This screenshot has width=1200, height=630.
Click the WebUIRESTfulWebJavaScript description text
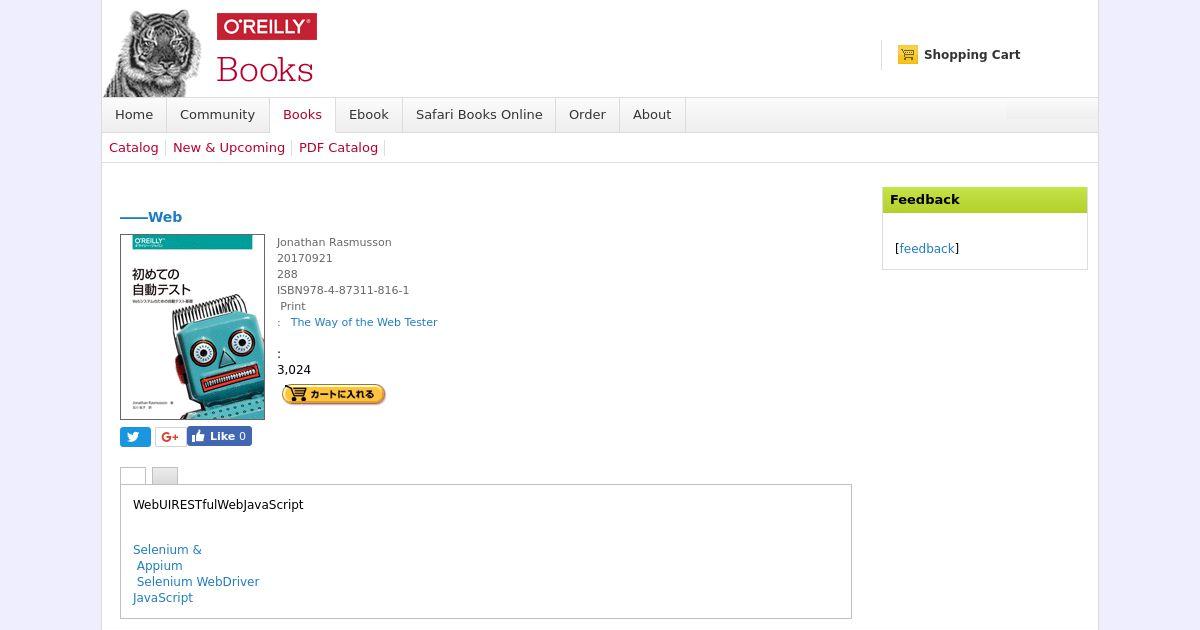[x=218, y=505]
